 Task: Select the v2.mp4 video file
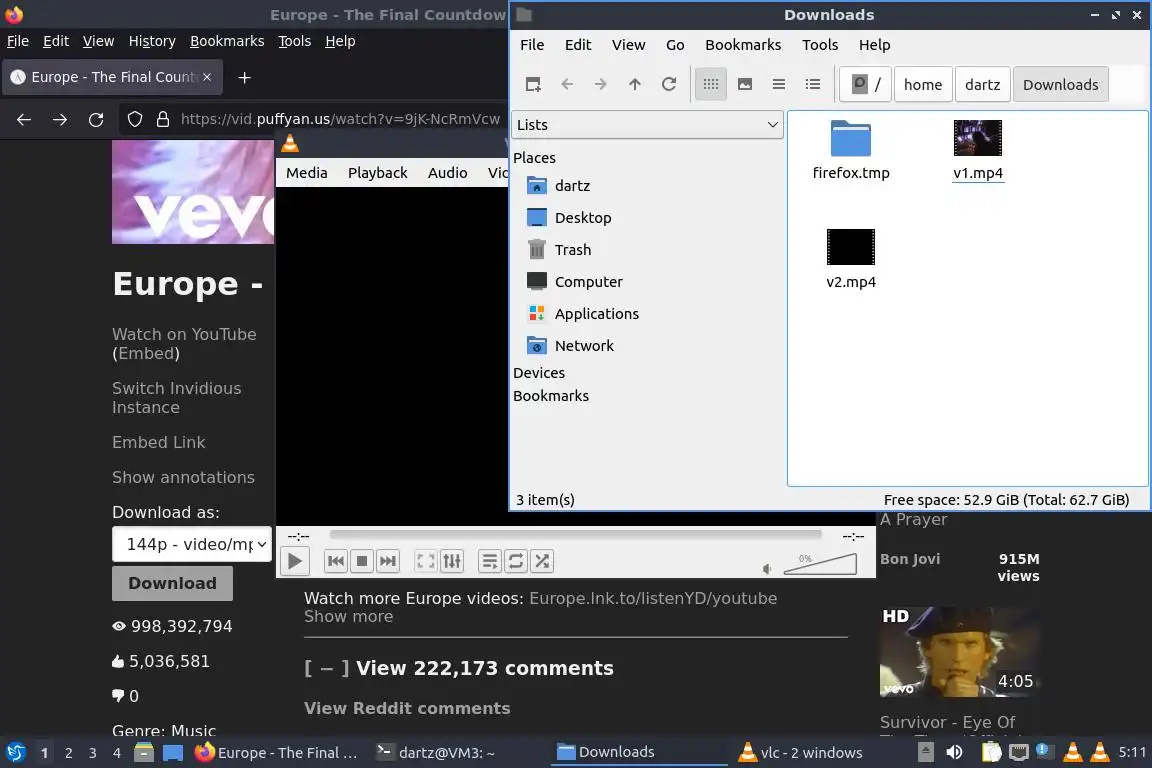click(x=851, y=259)
